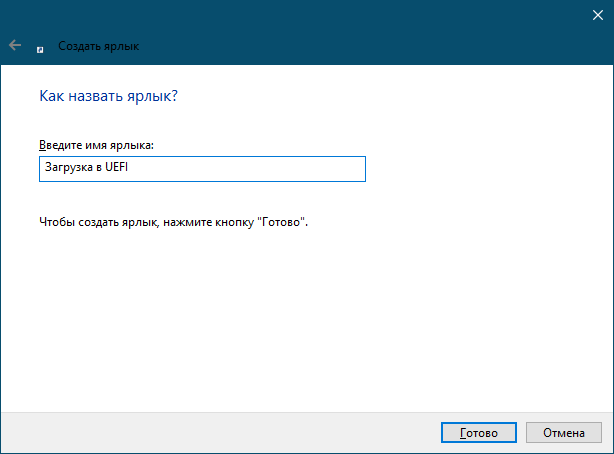
Task: Click the "Как назвать ярлык?" heading
Action: click(x=108, y=96)
